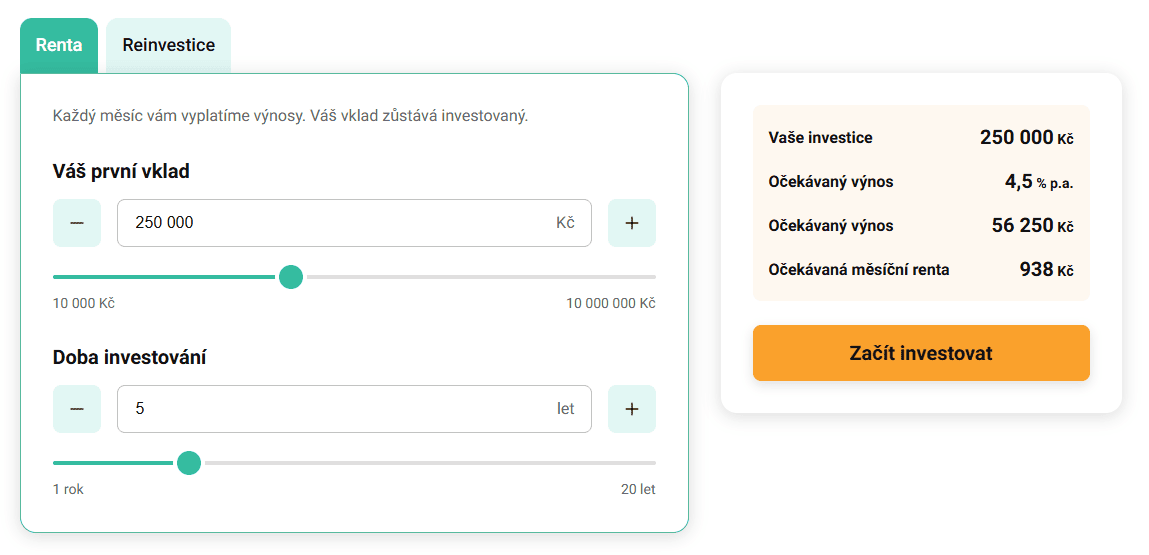
Task: Click the 4,5 % p.a. yield value
Action: point(1038,182)
